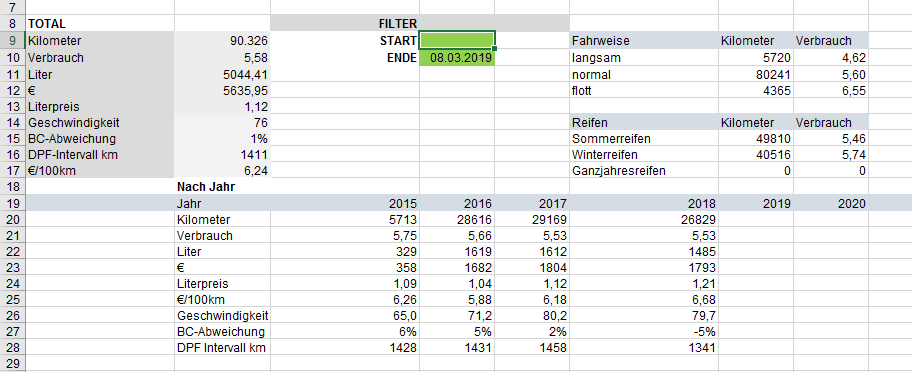Screen dimensions: 912x372
Task: Click the langsam Verbrauch value 4,62
Action: [831, 58]
